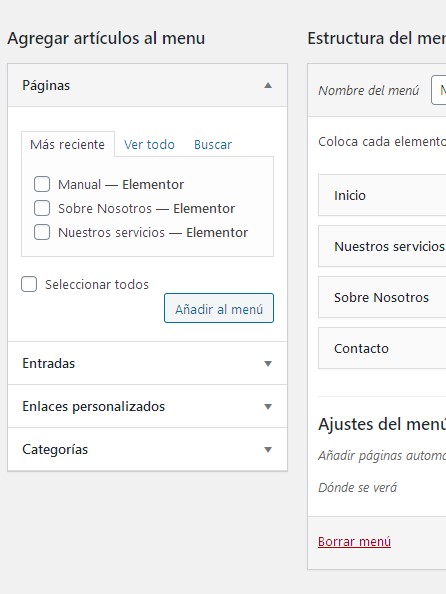The width and height of the screenshot is (446, 594).
Task: Open the Enlaces personalizados accordion header
Action: [x=147, y=406]
